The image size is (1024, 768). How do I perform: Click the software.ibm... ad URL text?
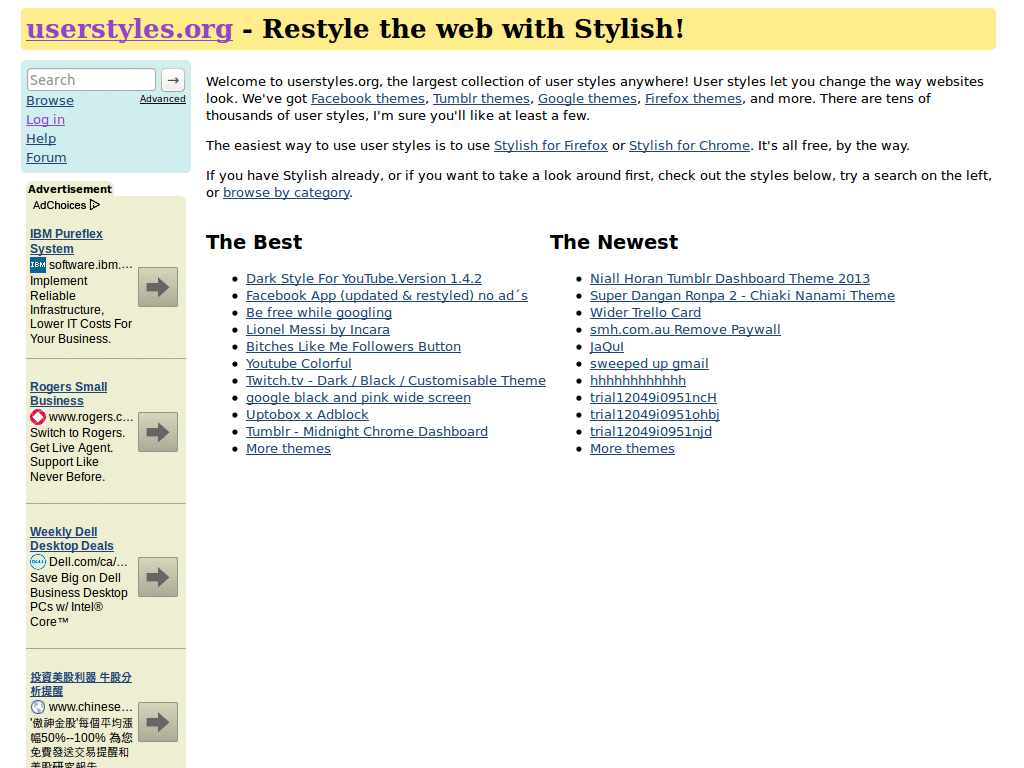point(91,264)
